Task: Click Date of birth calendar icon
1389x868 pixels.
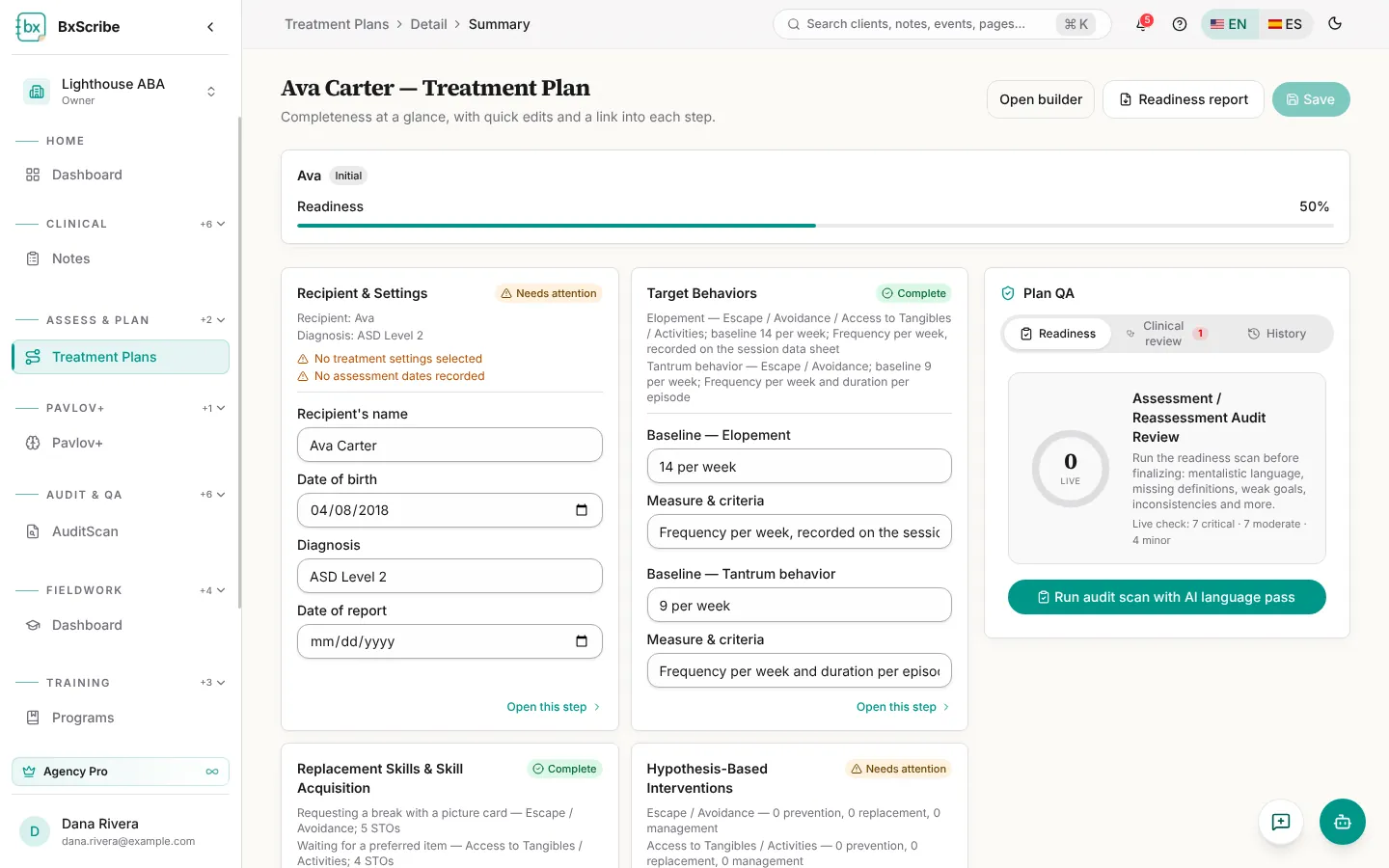Action: [582, 510]
